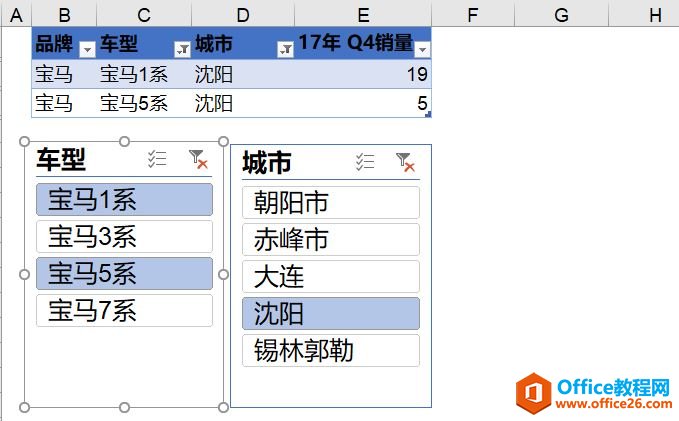Click the 品牌 table header cell
This screenshot has width=679, height=421.
click(x=64, y=43)
